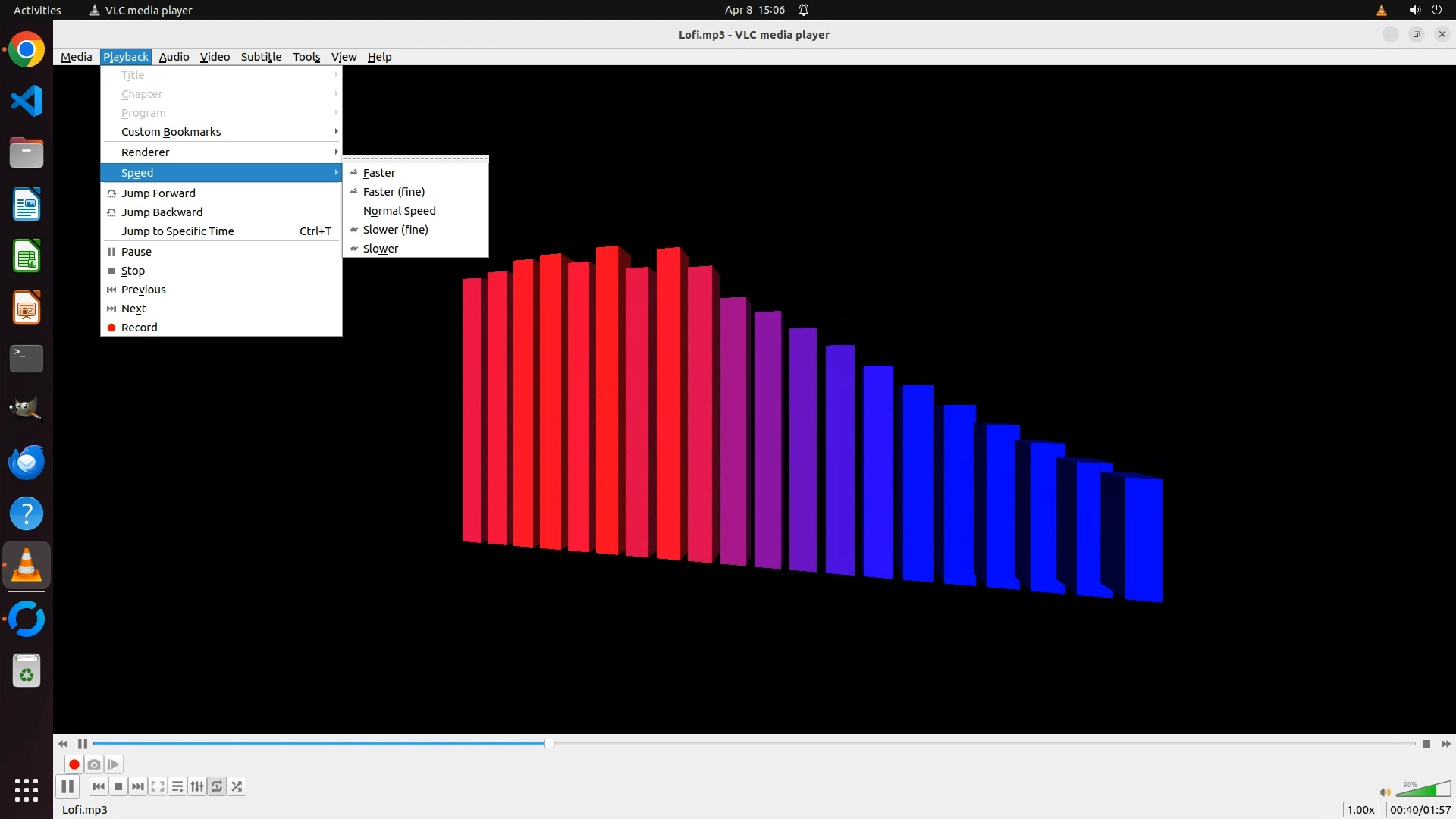Screen dimensions: 1456x819
Task: Open the Tools menu
Action: [306, 57]
